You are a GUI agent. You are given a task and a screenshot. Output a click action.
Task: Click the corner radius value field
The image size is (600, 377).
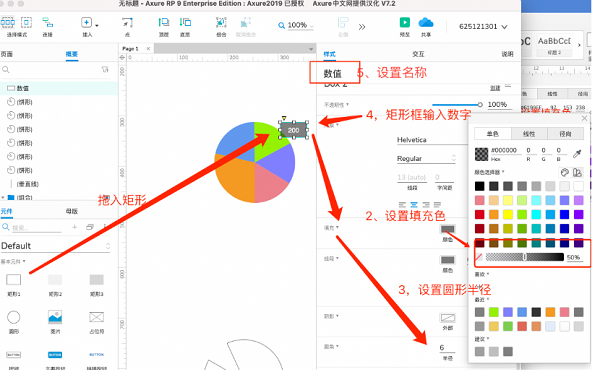coord(447,348)
